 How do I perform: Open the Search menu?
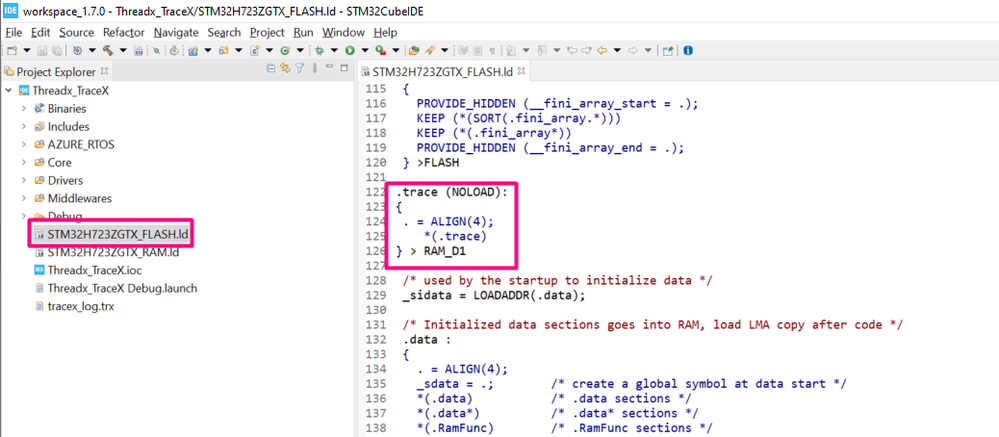[x=224, y=32]
